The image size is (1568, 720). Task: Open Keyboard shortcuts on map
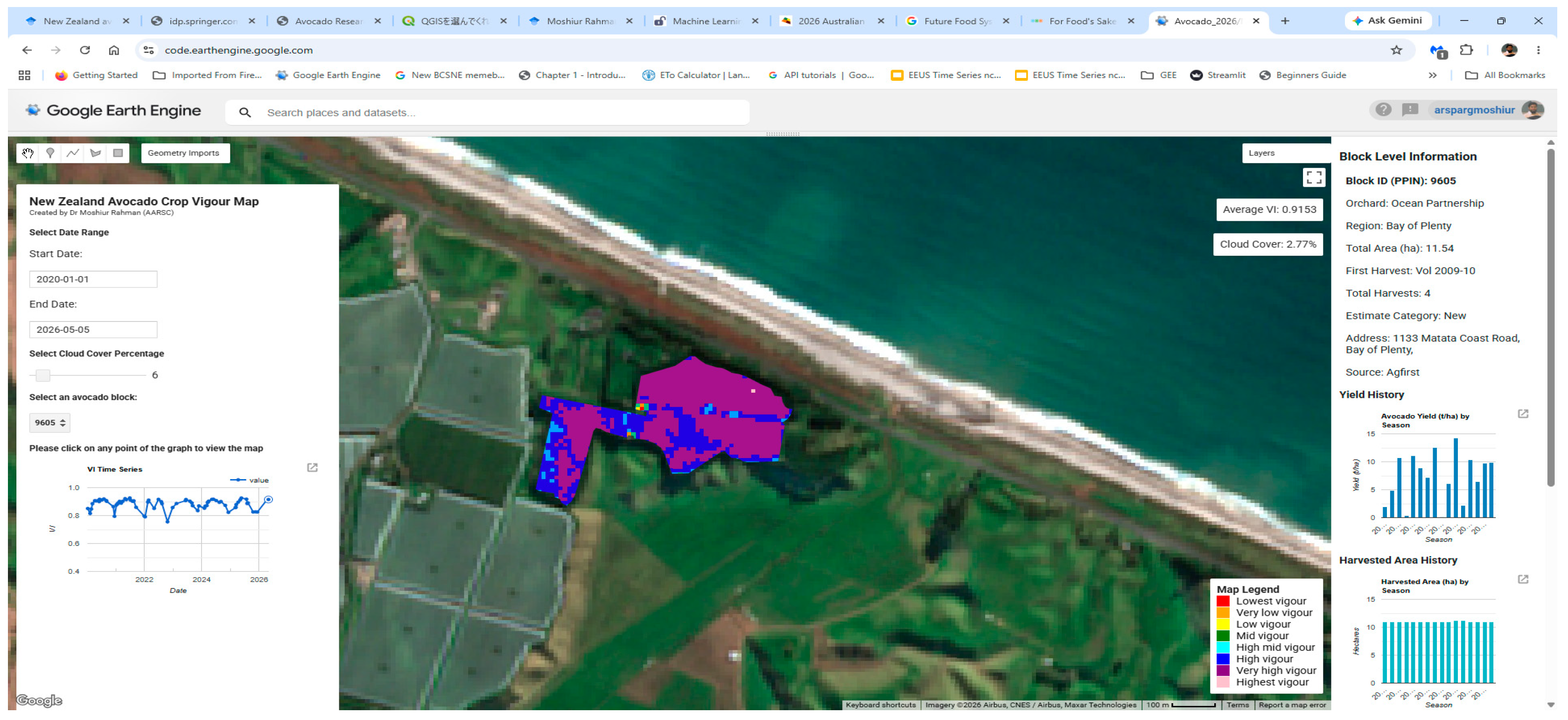click(x=880, y=706)
